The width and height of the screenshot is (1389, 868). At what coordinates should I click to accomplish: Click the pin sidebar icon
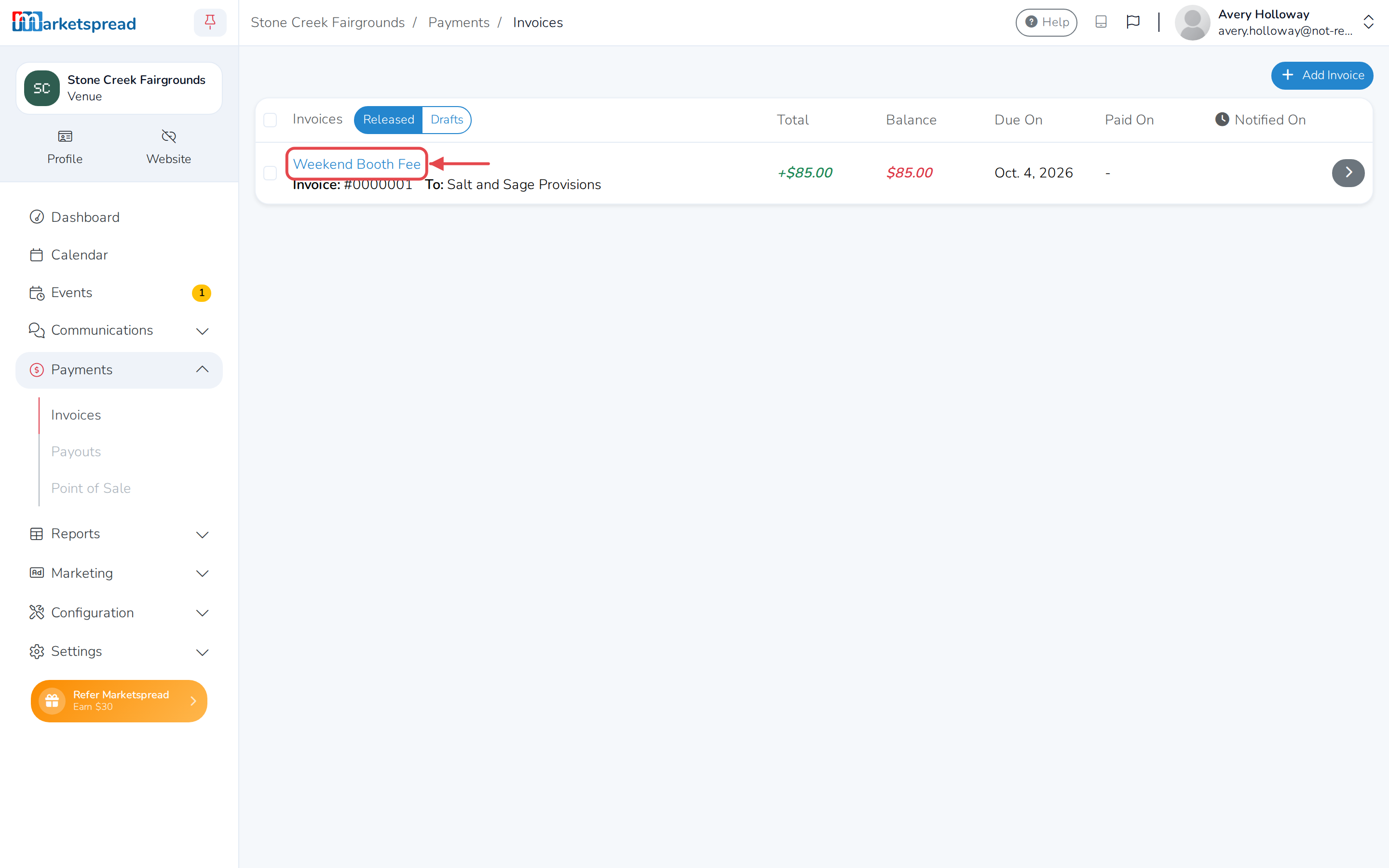210,22
